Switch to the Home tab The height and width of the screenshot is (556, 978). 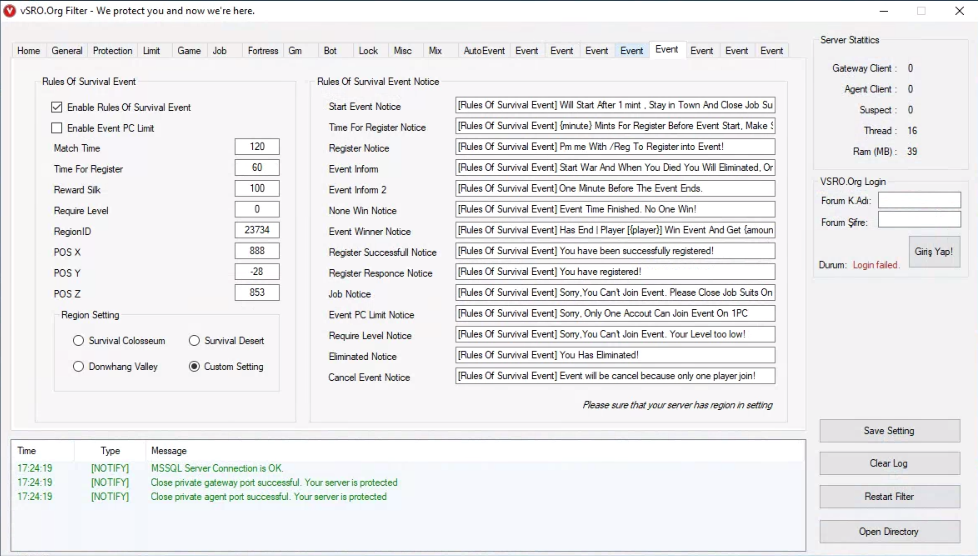pyautogui.click(x=28, y=51)
